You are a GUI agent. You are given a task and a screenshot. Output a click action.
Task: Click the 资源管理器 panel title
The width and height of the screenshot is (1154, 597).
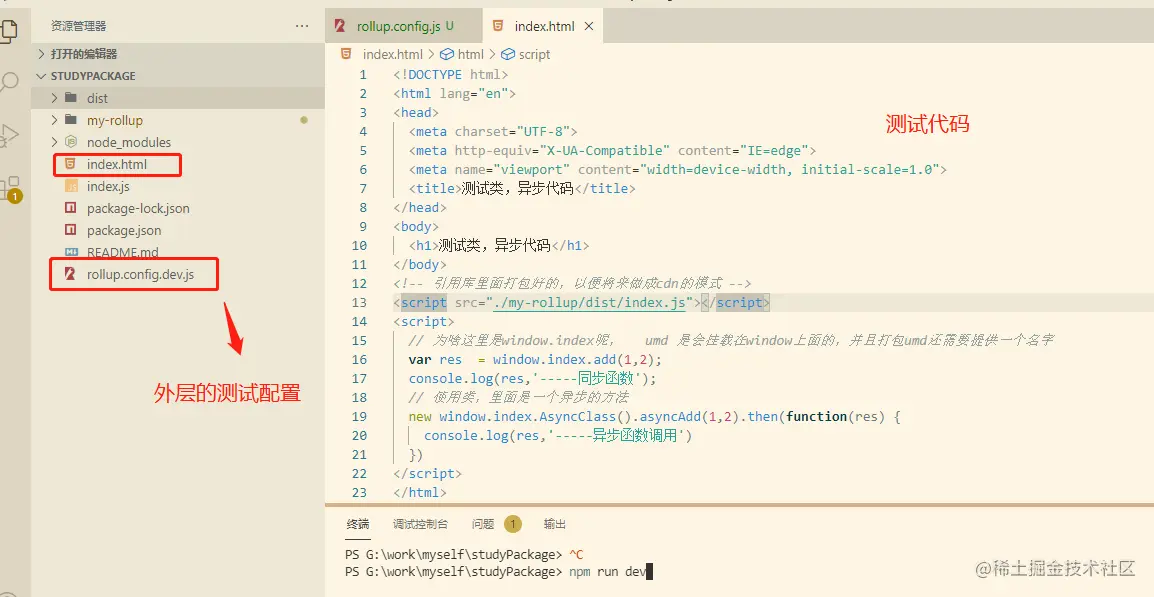[x=79, y=26]
